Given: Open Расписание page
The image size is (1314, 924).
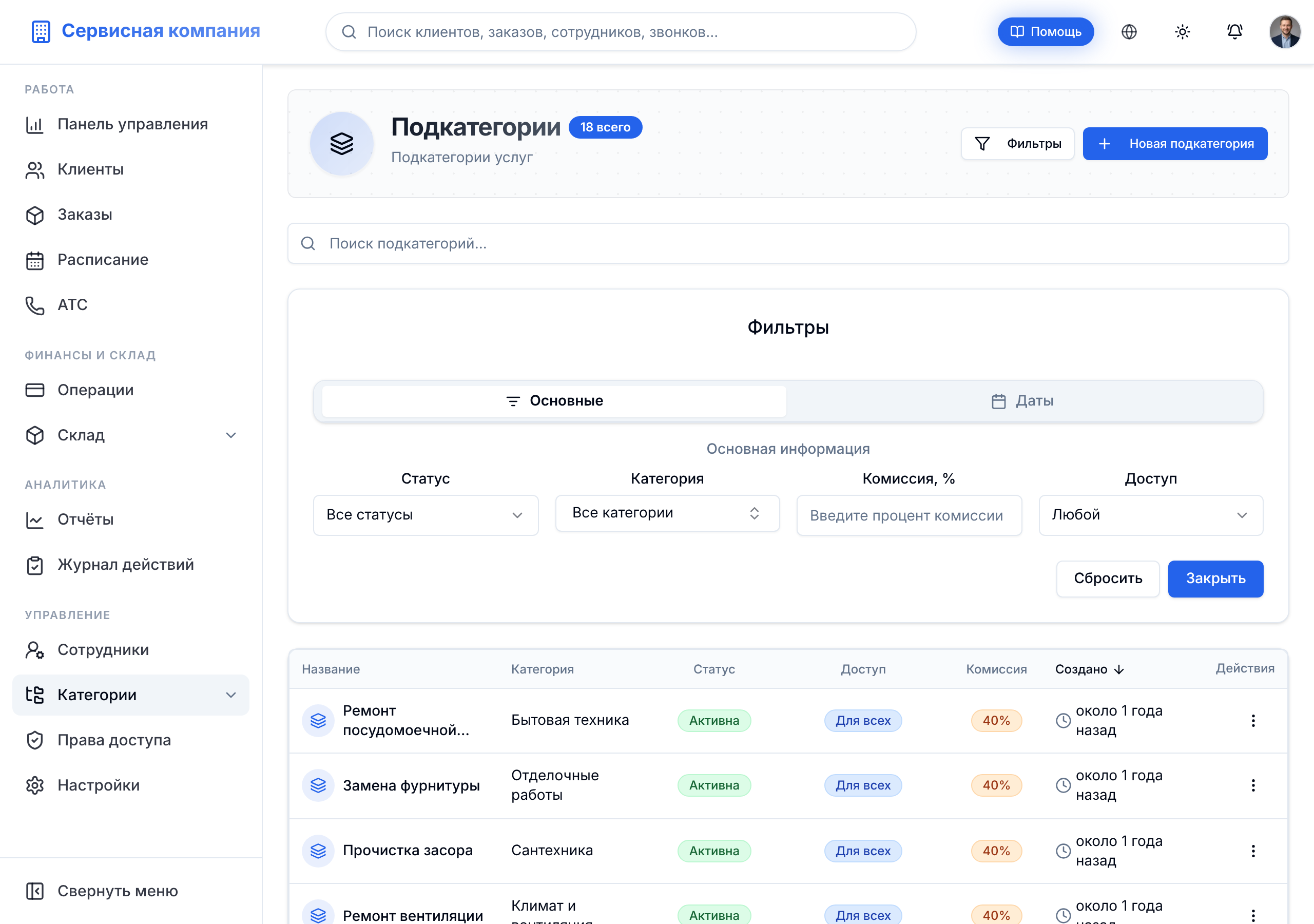Looking at the screenshot, I should (x=131, y=260).
